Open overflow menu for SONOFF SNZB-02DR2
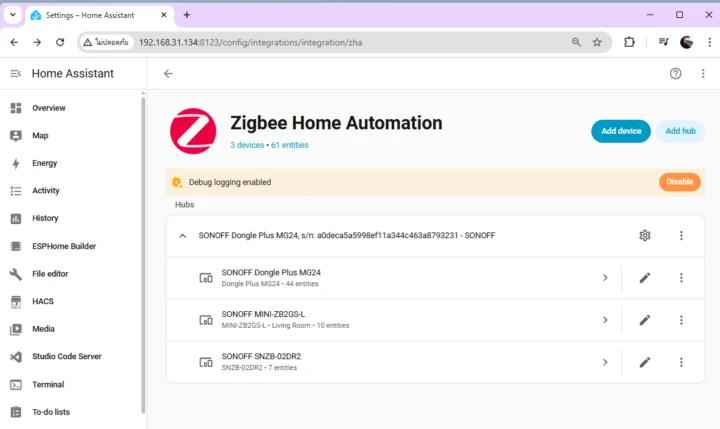Screen dimensions: 720x429 681,362
